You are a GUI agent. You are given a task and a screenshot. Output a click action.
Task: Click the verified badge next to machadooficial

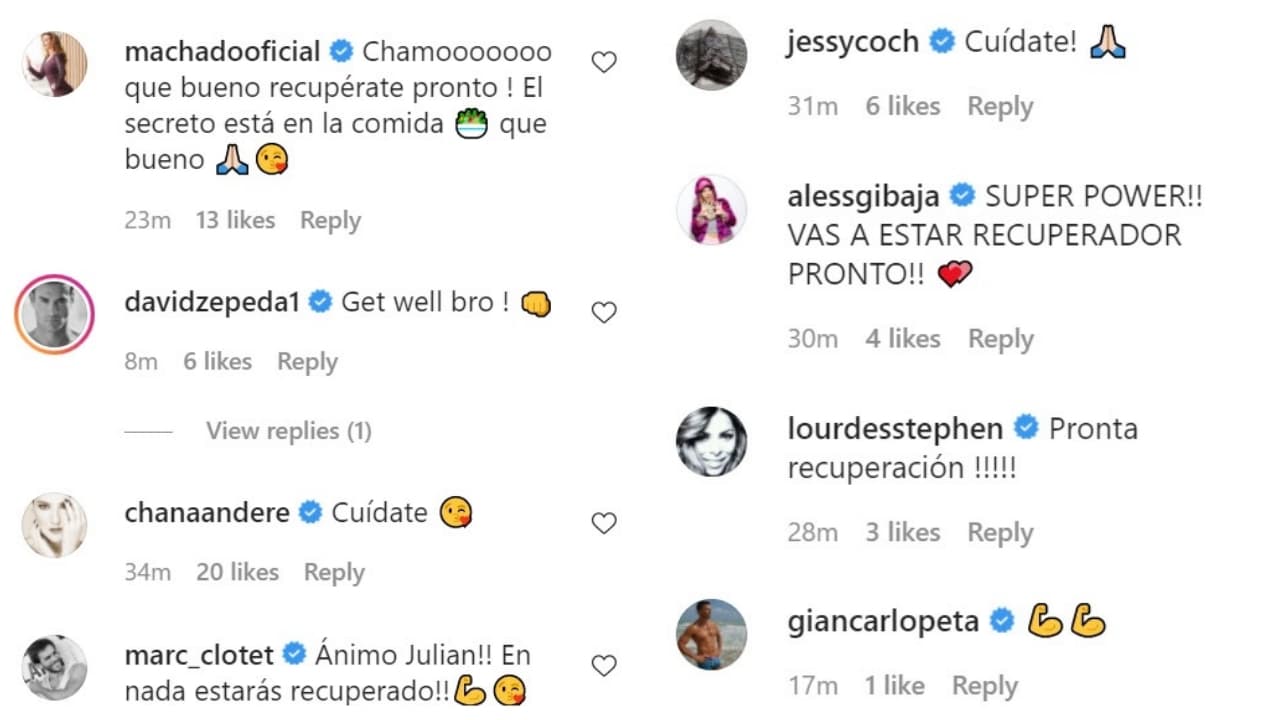tap(341, 50)
